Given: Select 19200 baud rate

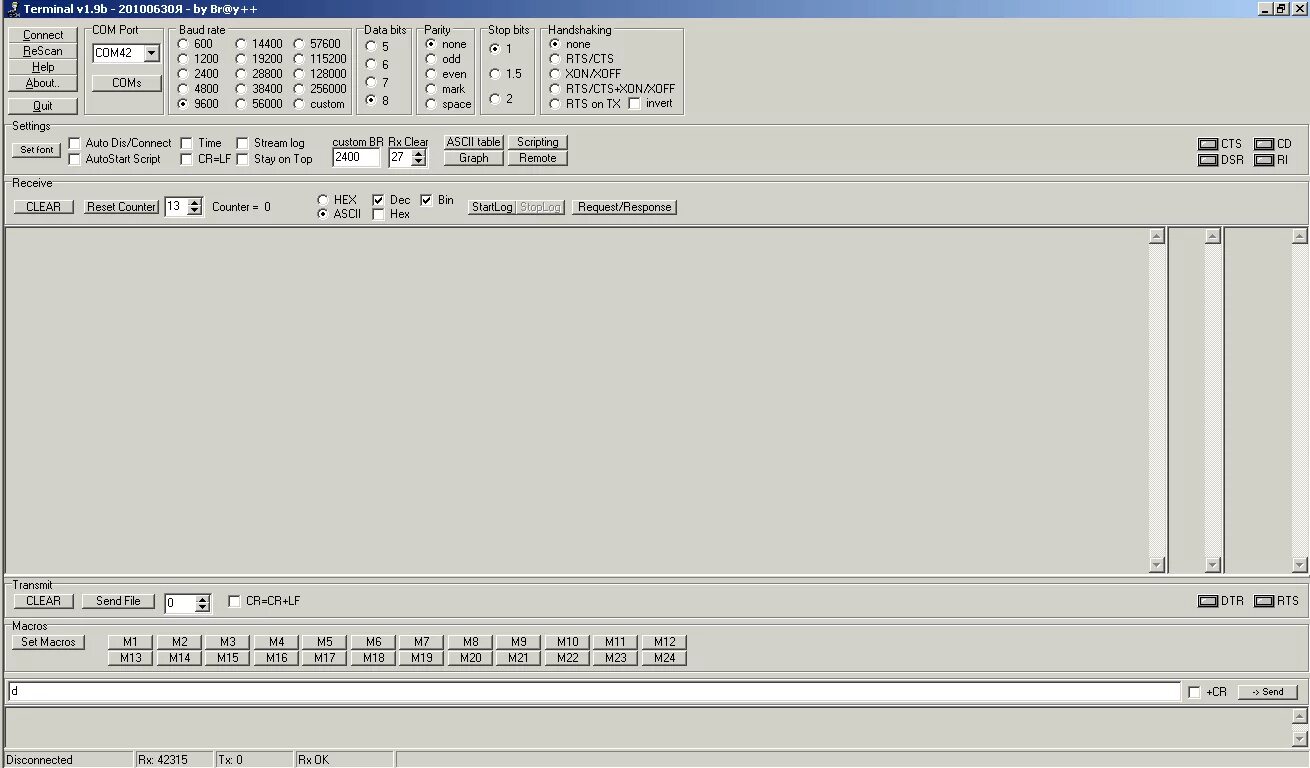Looking at the screenshot, I should point(241,58).
